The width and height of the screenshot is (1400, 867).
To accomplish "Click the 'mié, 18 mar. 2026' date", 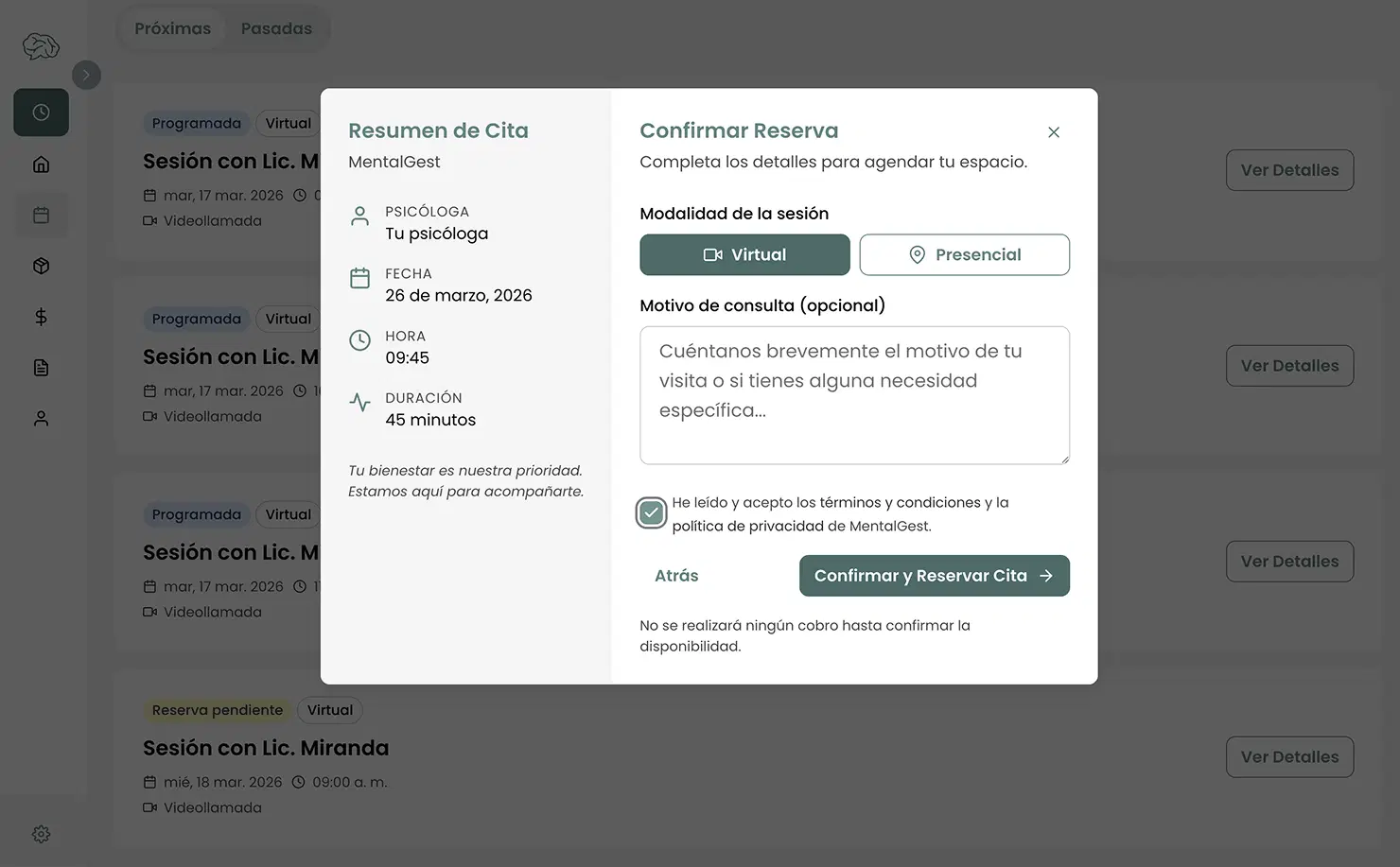I will (x=222, y=782).
